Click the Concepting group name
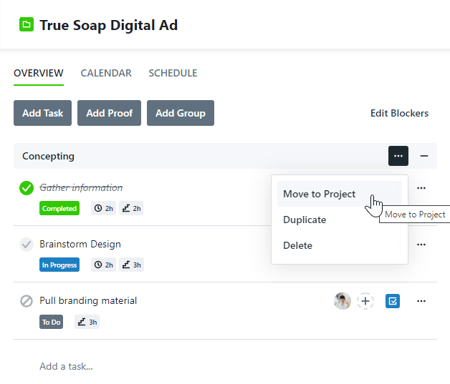The width and height of the screenshot is (450, 384). tap(48, 156)
